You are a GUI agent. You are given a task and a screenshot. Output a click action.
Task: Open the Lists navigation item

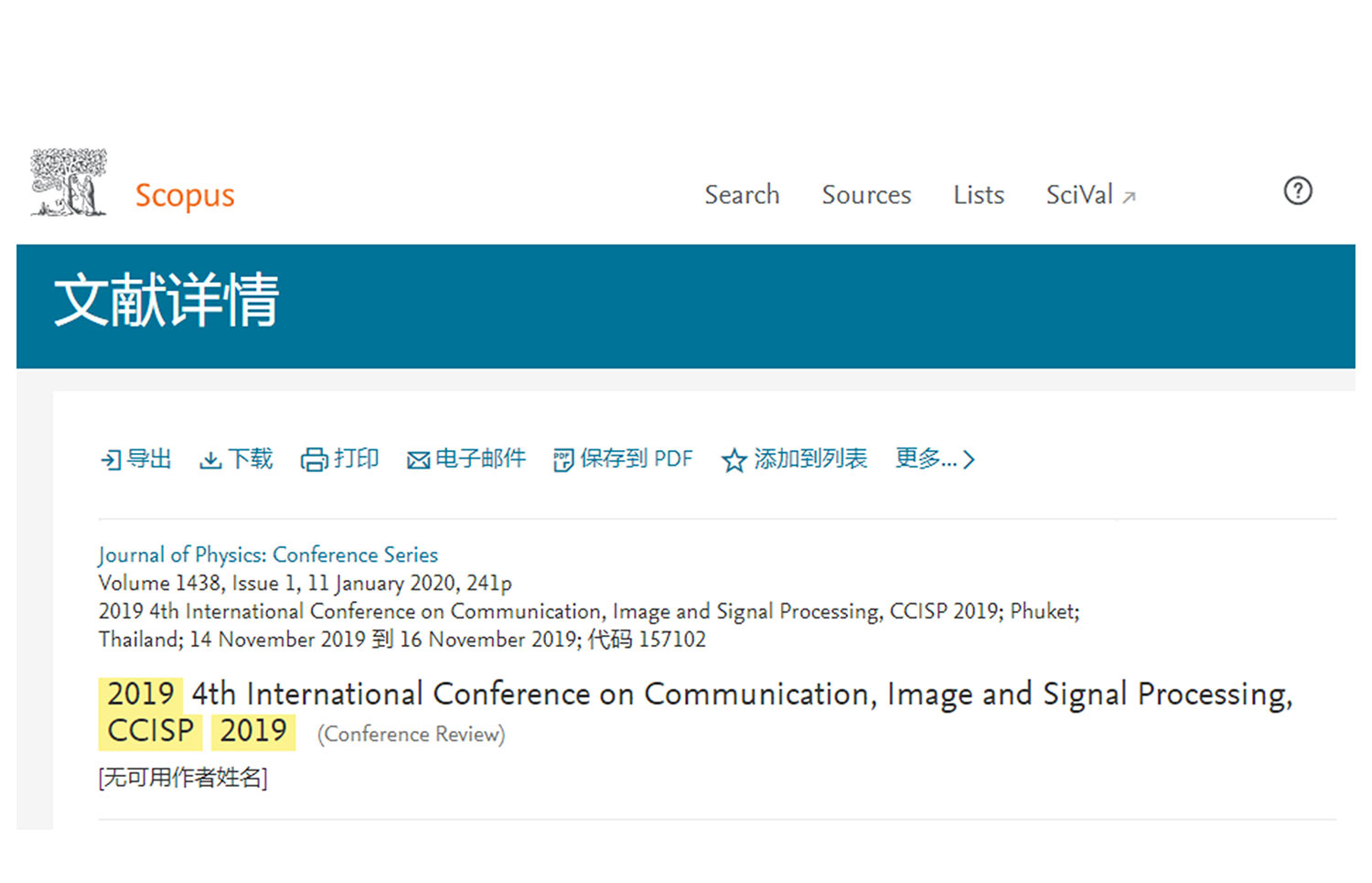tap(979, 195)
